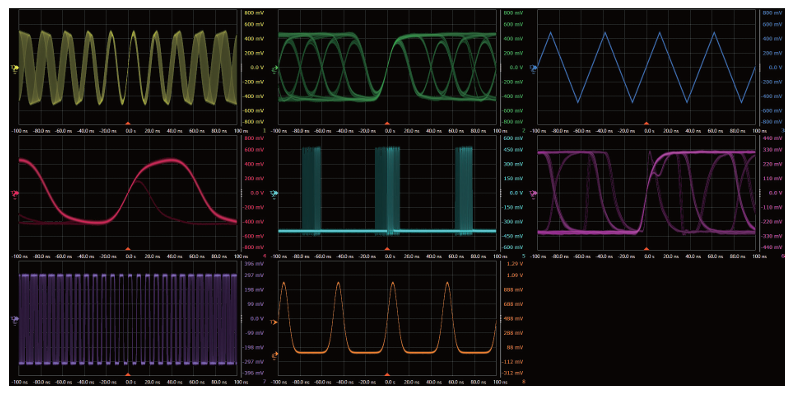Click the channel number '7' label
Image resolution: width=793 pixels, height=393 pixels.
(264, 381)
